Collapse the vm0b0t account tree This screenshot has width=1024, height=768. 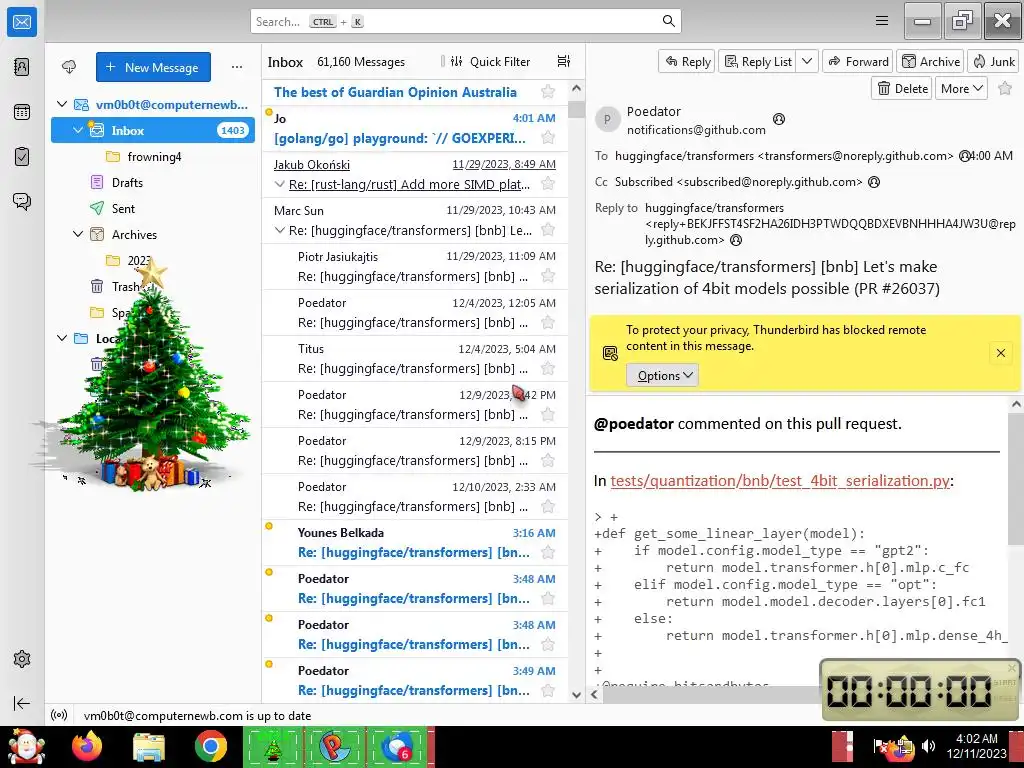(62, 104)
